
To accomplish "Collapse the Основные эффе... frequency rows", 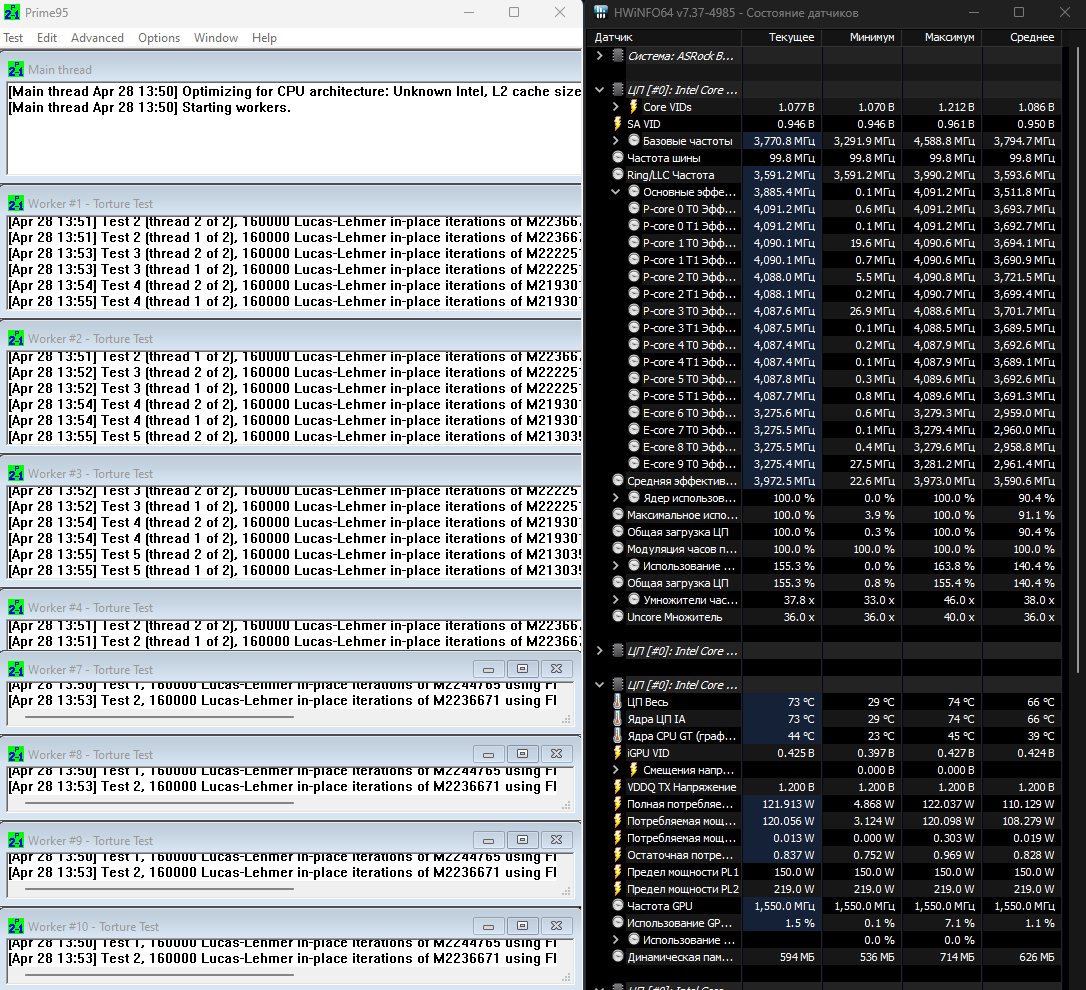I will click(616, 192).
